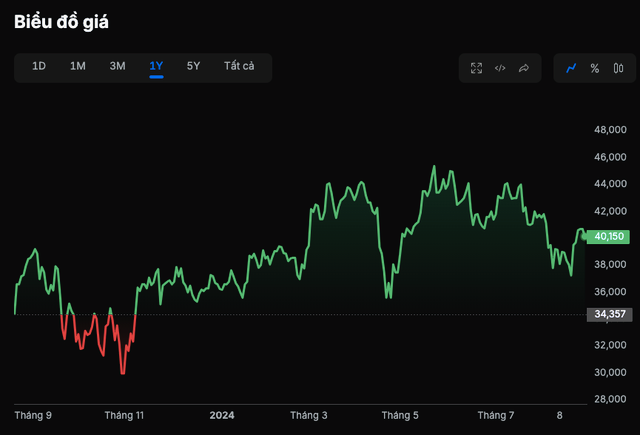The image size is (640, 435).
Task: Click the 46,000 y-axis label
Action: 610,158
